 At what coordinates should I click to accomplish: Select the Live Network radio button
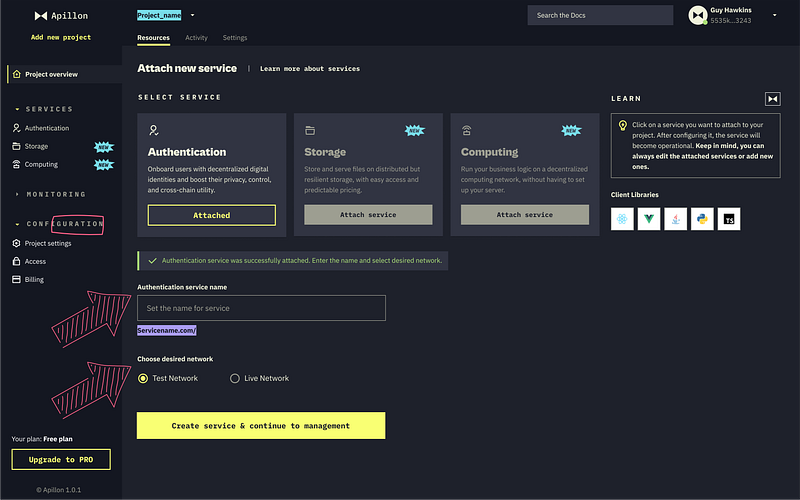point(235,378)
